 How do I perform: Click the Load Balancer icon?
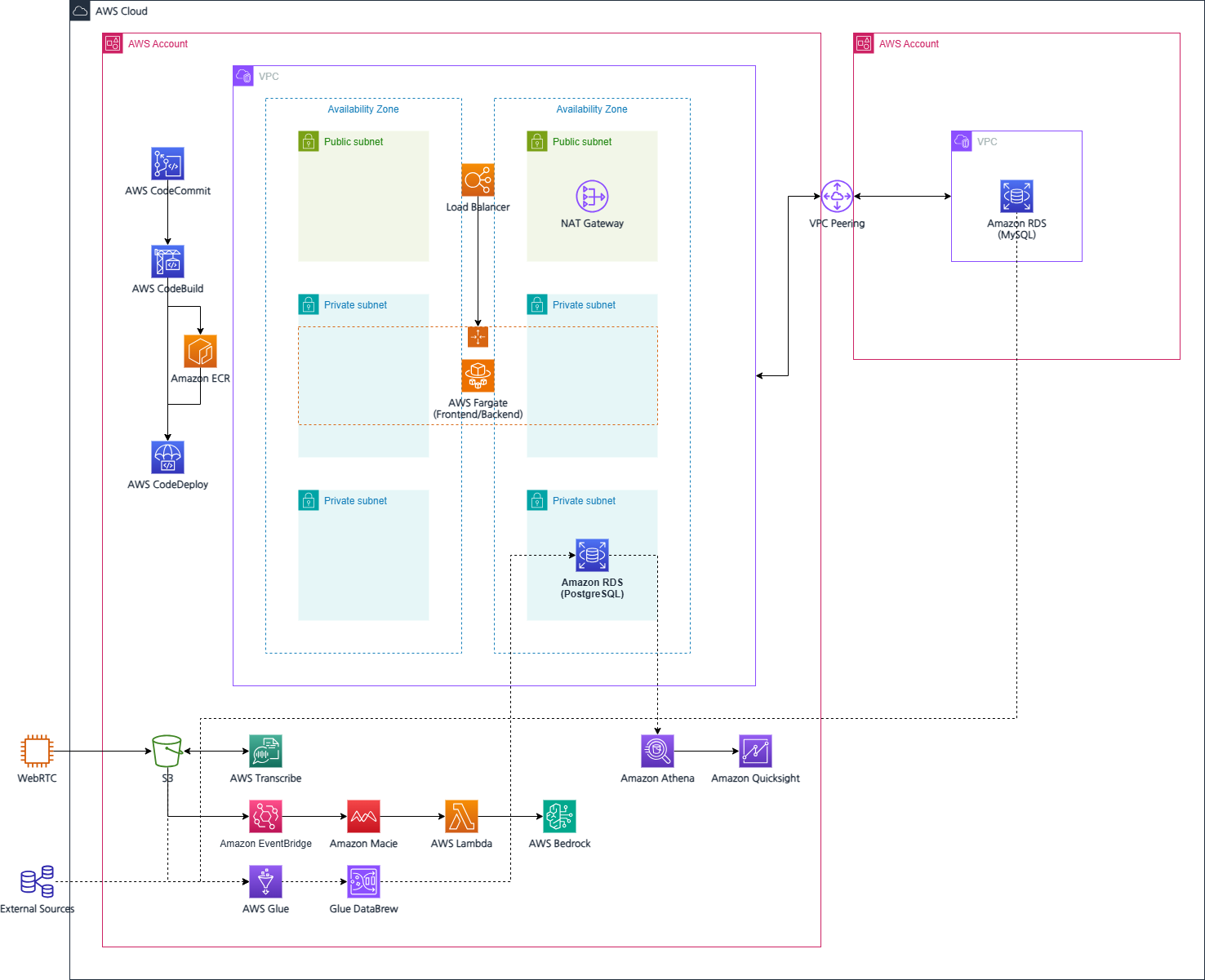click(x=478, y=180)
